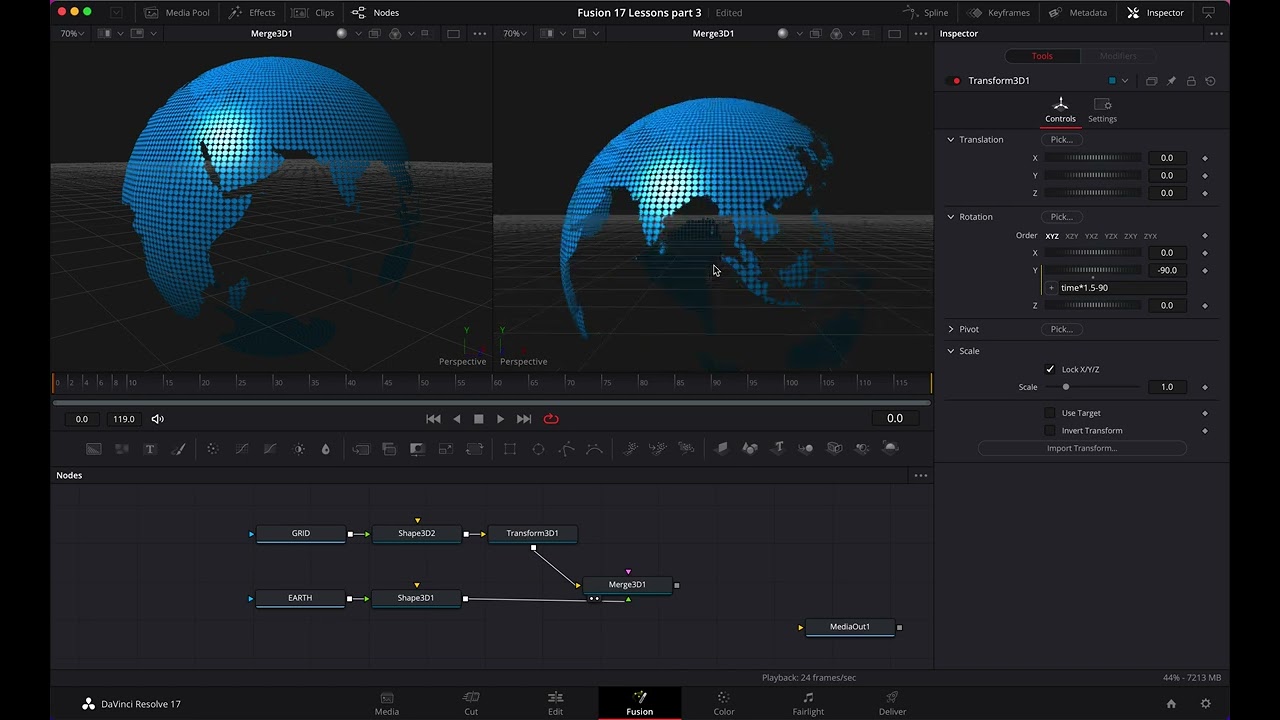Go to the Color page

(724, 703)
